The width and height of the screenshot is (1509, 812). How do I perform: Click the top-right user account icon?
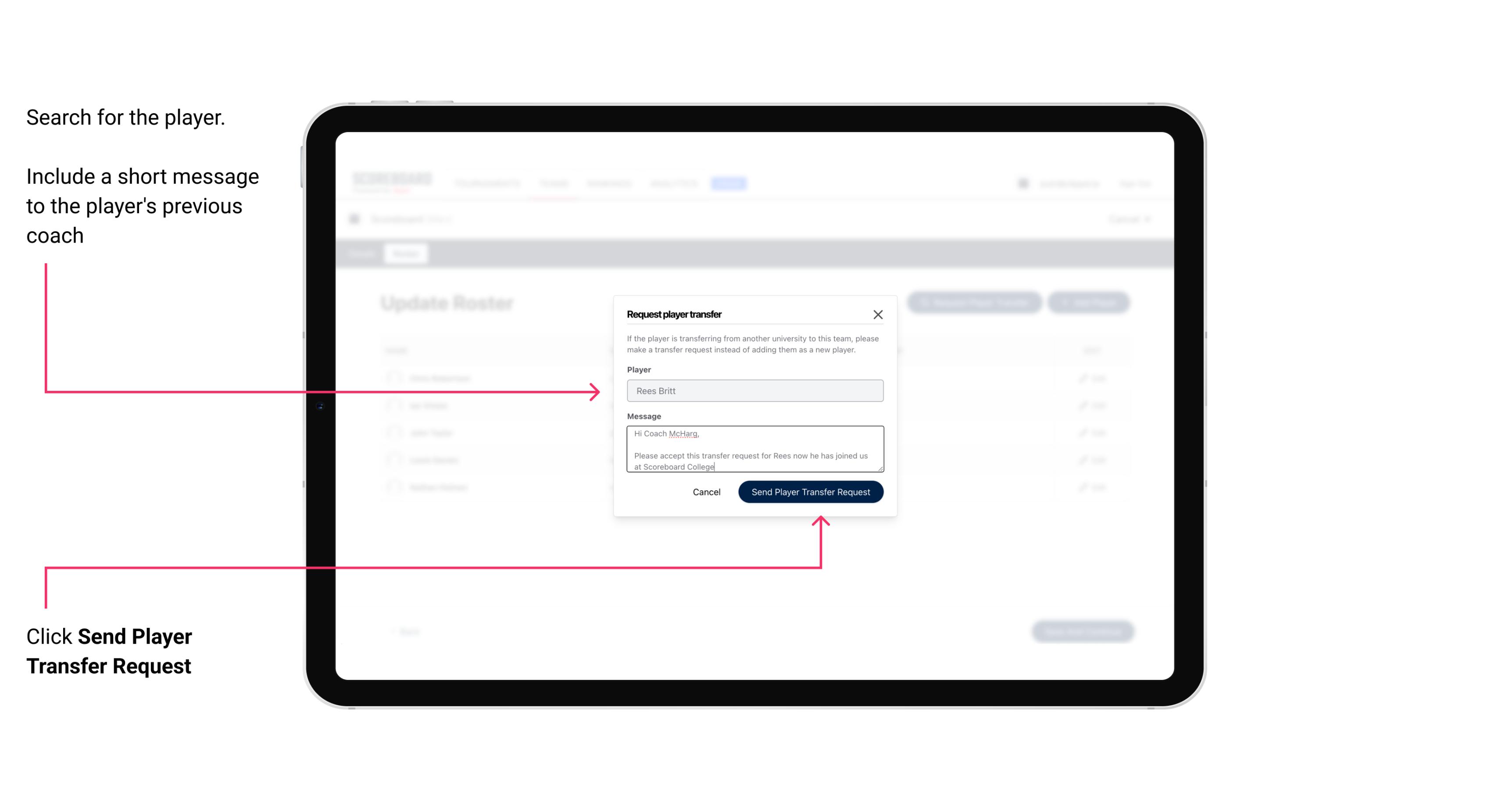[x=1023, y=182]
